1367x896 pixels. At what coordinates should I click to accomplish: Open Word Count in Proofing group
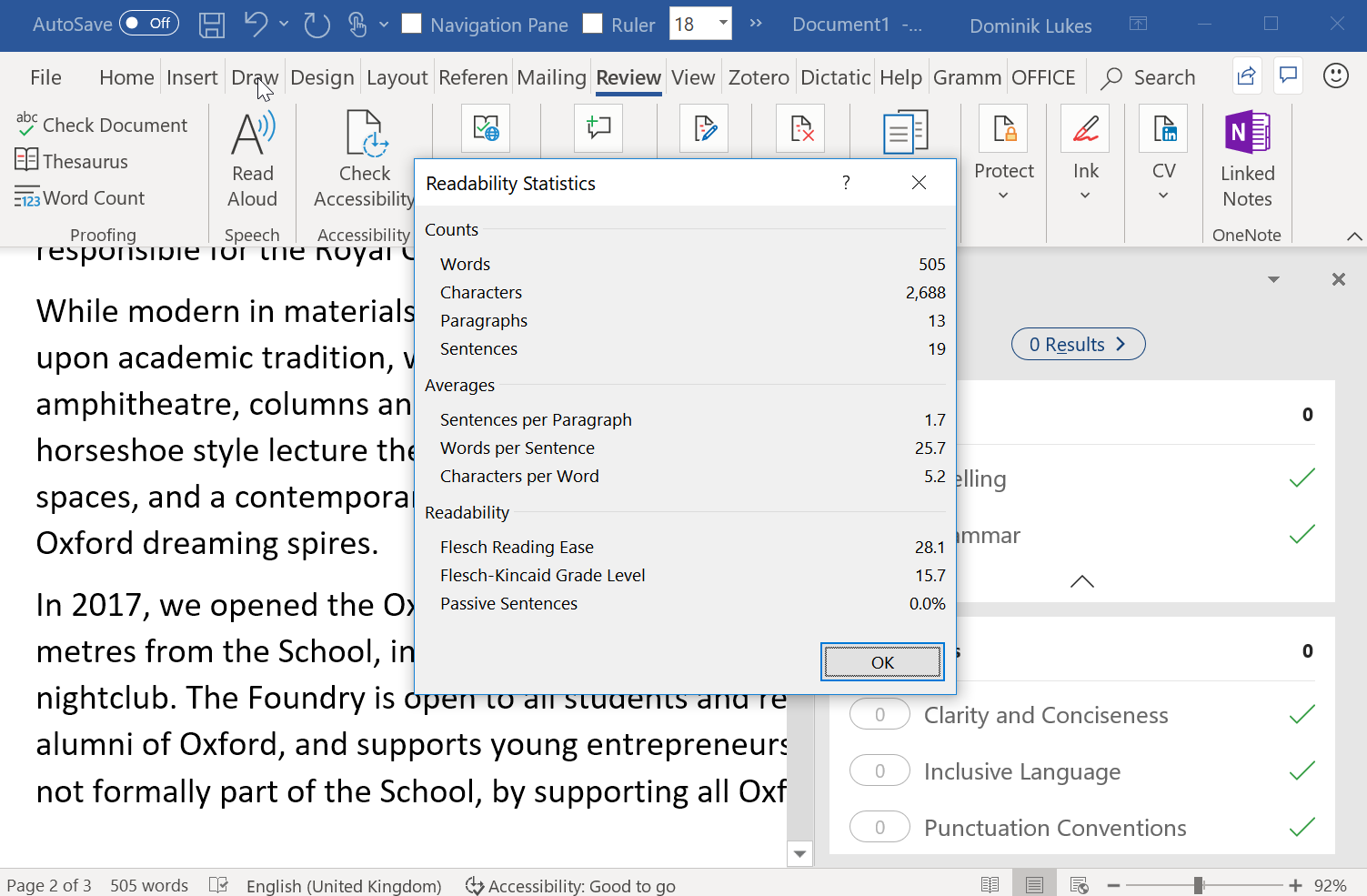(80, 197)
